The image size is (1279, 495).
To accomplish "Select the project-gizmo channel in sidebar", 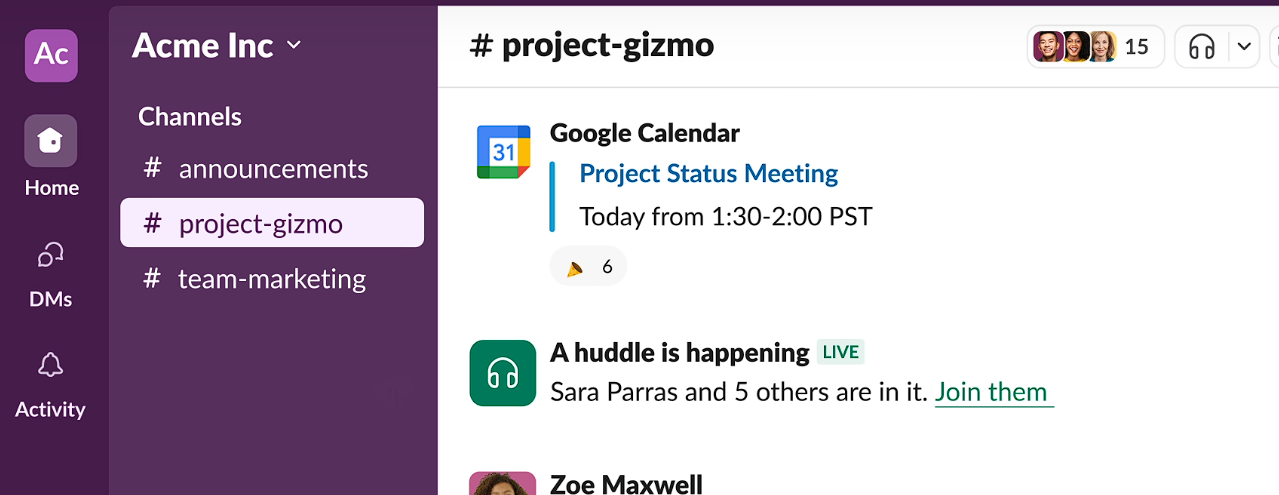I will [x=272, y=223].
